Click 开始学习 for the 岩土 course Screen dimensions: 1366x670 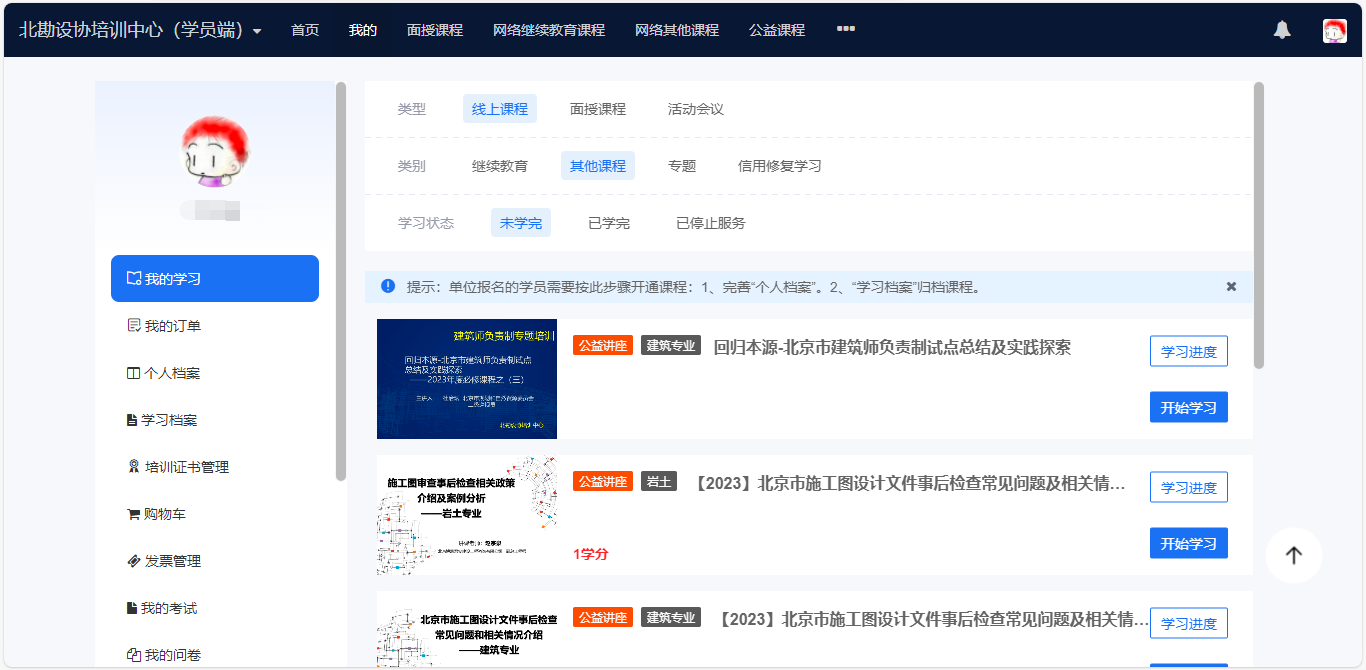click(x=1189, y=543)
